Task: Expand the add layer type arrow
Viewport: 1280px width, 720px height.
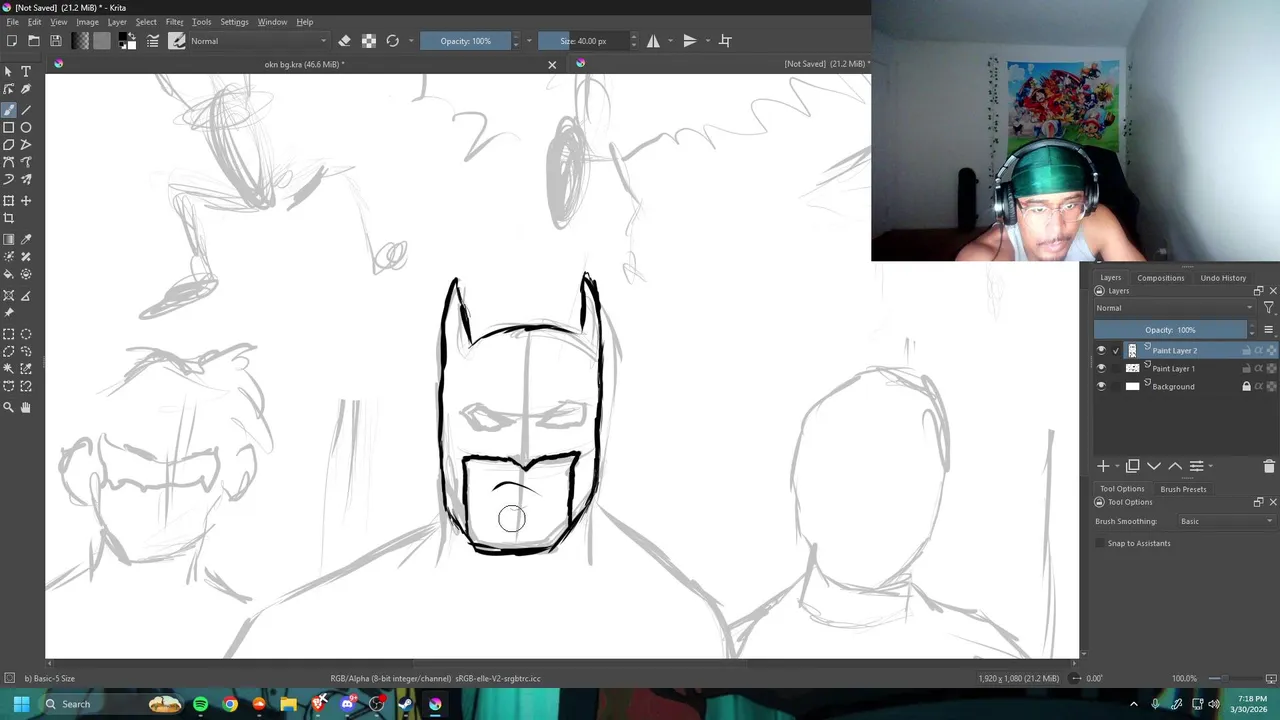Action: [x=1117, y=466]
